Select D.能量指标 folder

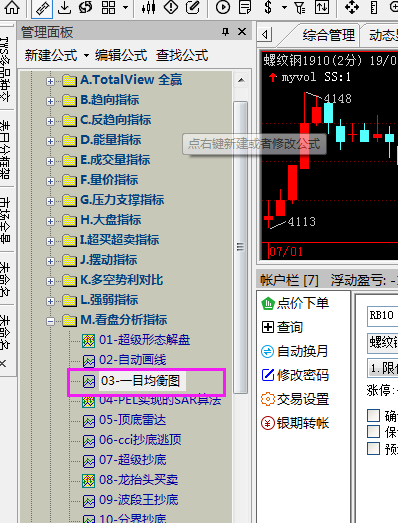(x=111, y=140)
